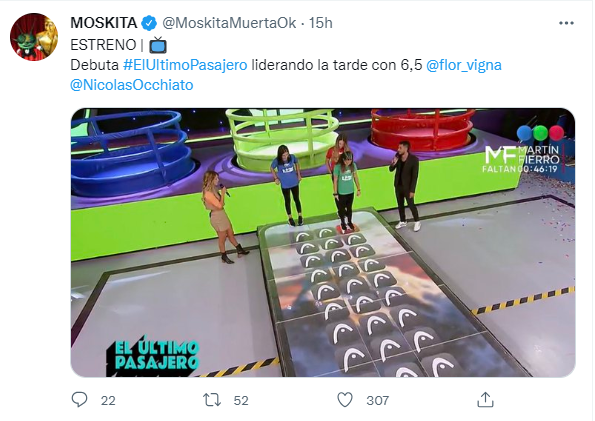
Task: Open the 15h timestamp permalink
Action: click(x=321, y=23)
